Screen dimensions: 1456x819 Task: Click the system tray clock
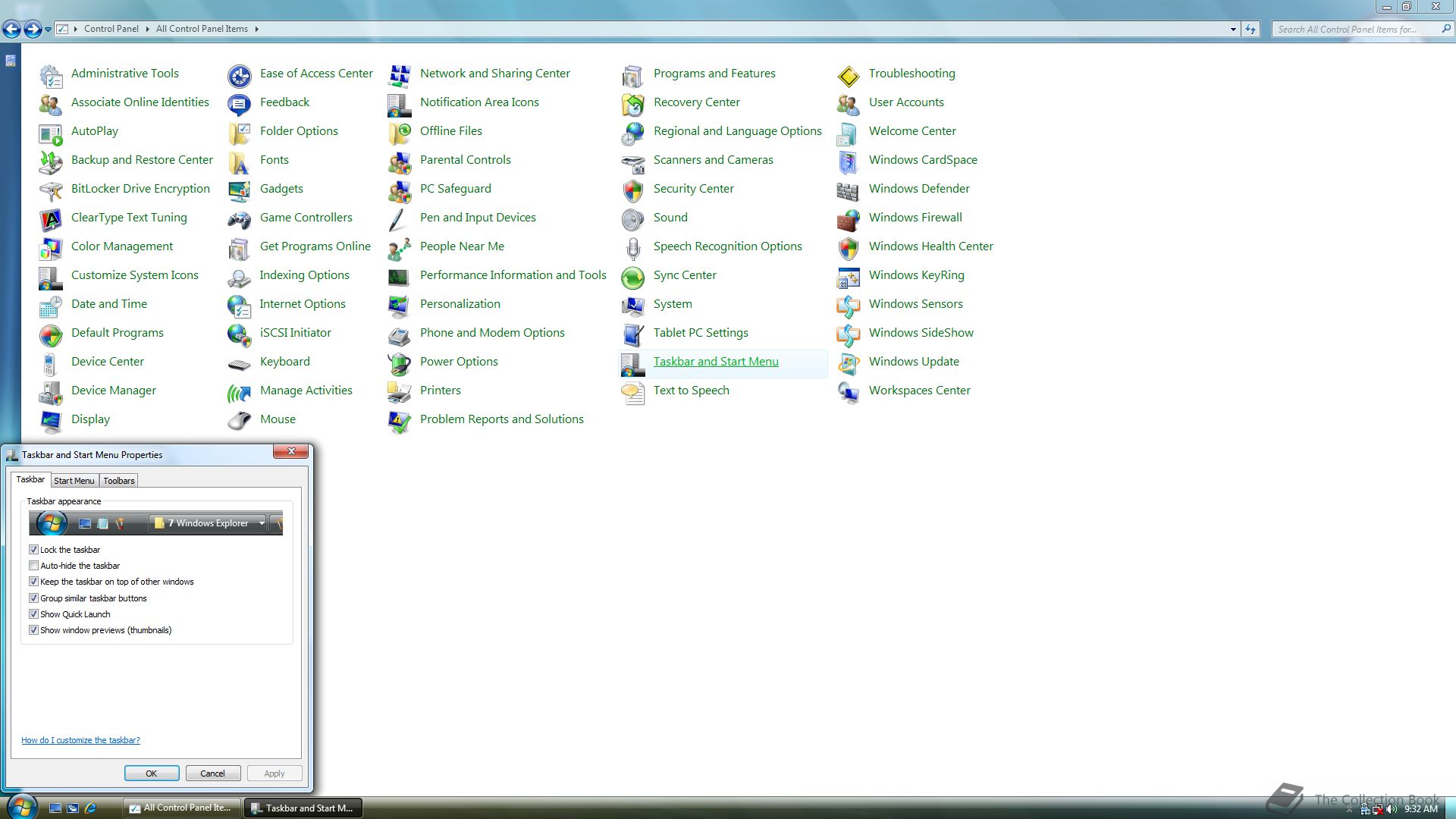point(1420,809)
